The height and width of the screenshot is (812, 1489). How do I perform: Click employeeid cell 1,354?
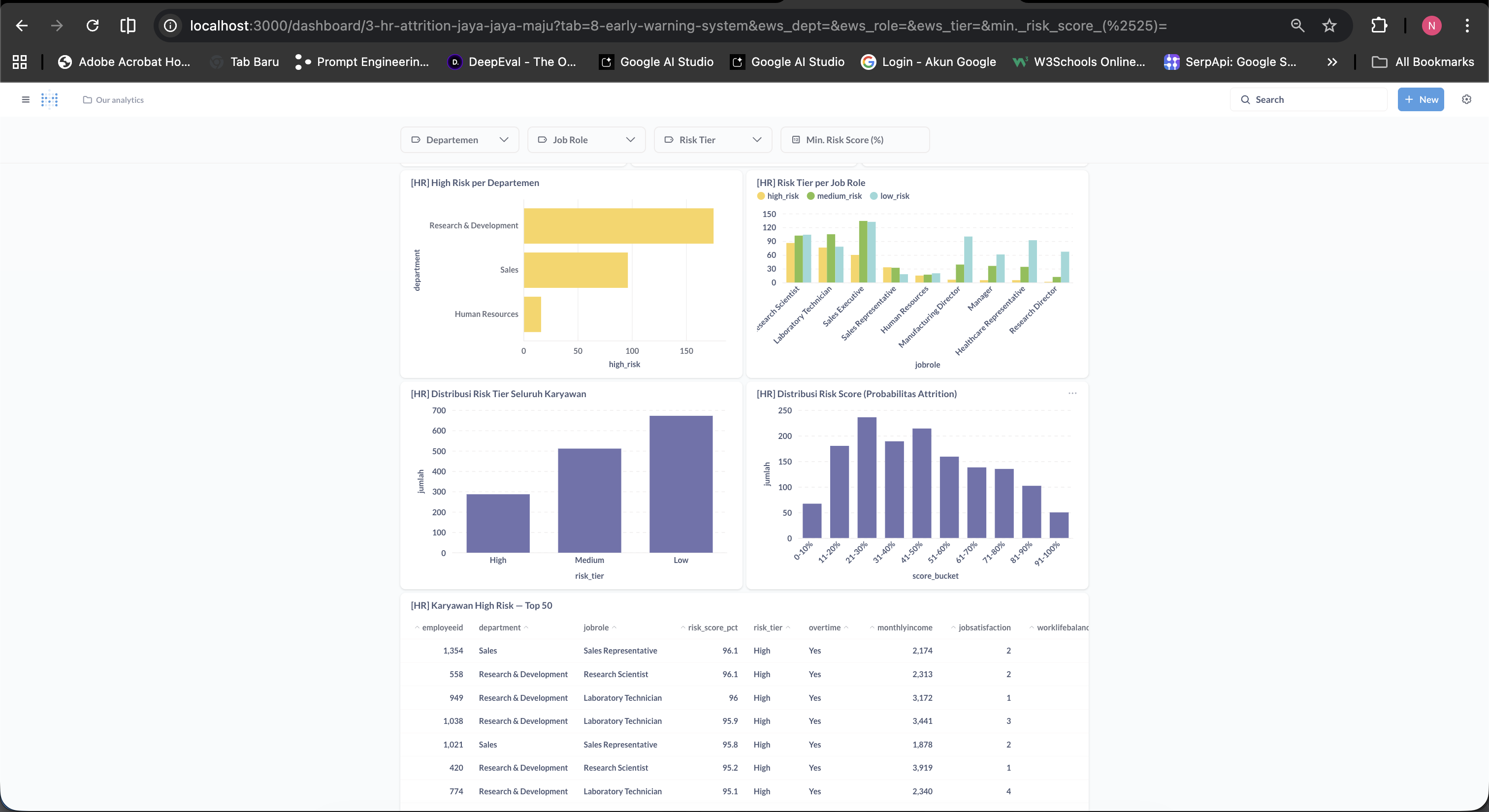453,651
